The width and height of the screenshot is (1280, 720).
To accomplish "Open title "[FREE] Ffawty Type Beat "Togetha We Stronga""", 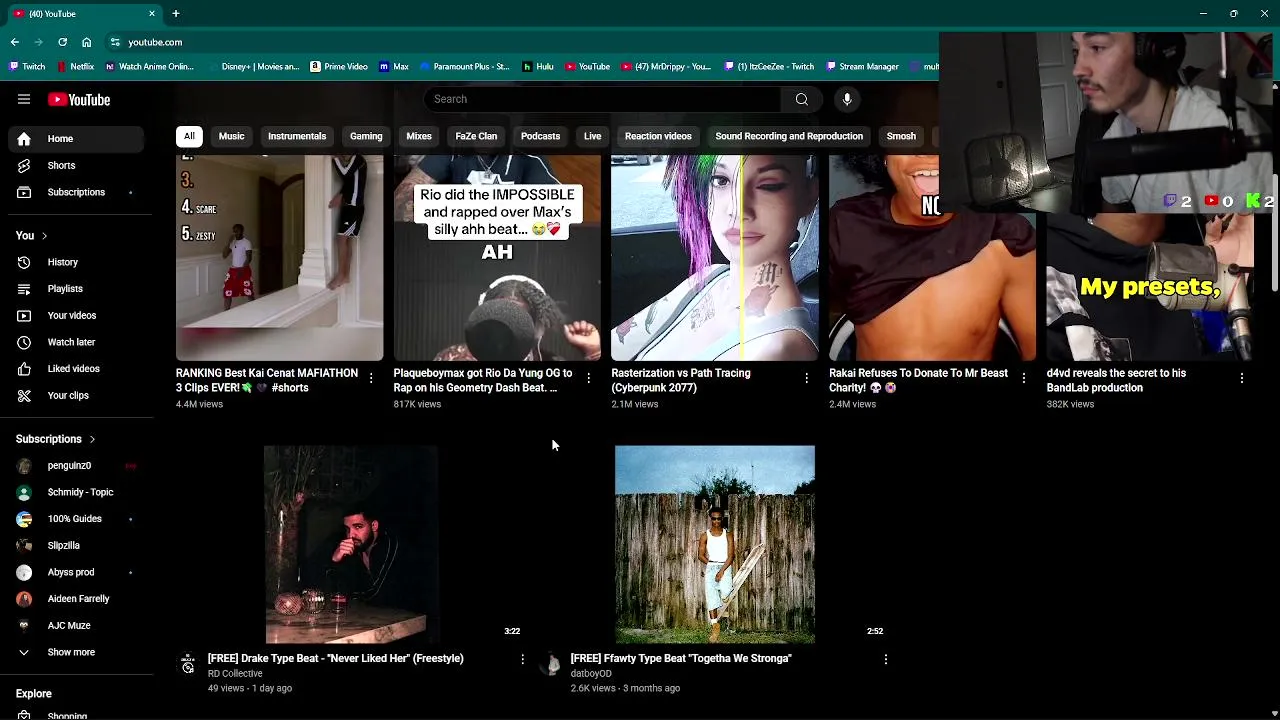I will pyautogui.click(x=681, y=659).
